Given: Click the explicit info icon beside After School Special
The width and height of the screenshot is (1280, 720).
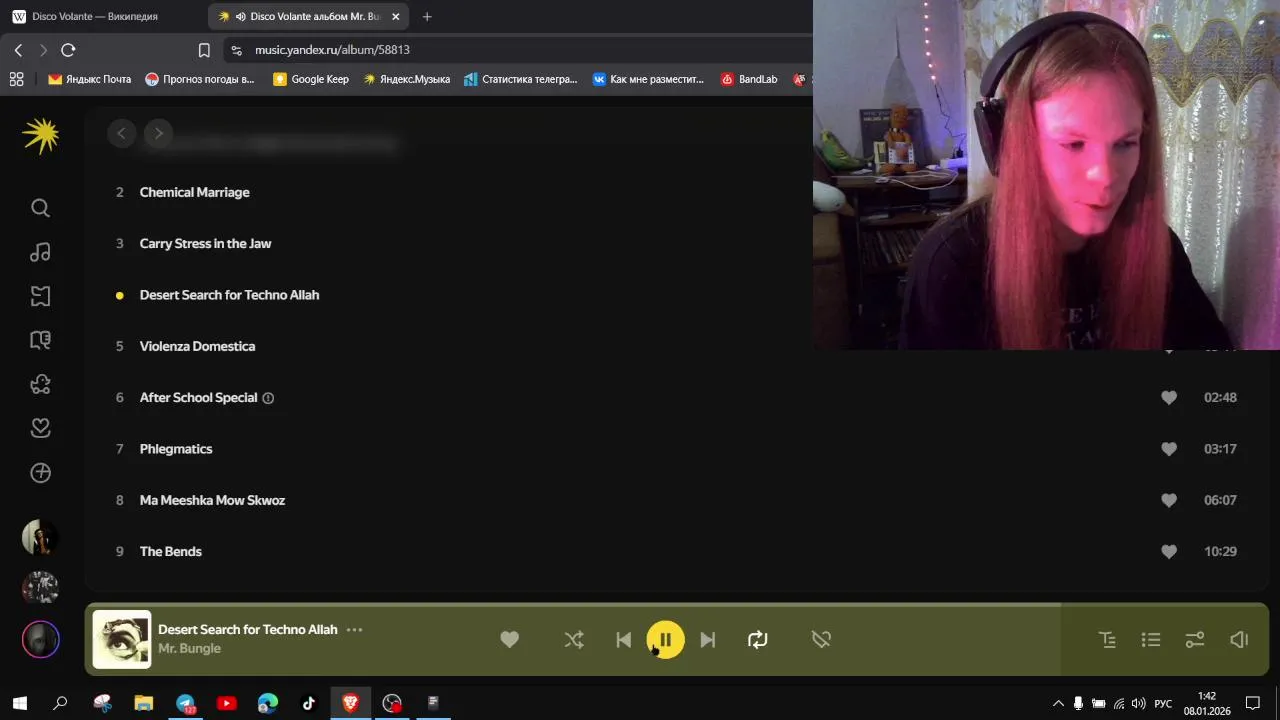Looking at the screenshot, I should tap(268, 398).
